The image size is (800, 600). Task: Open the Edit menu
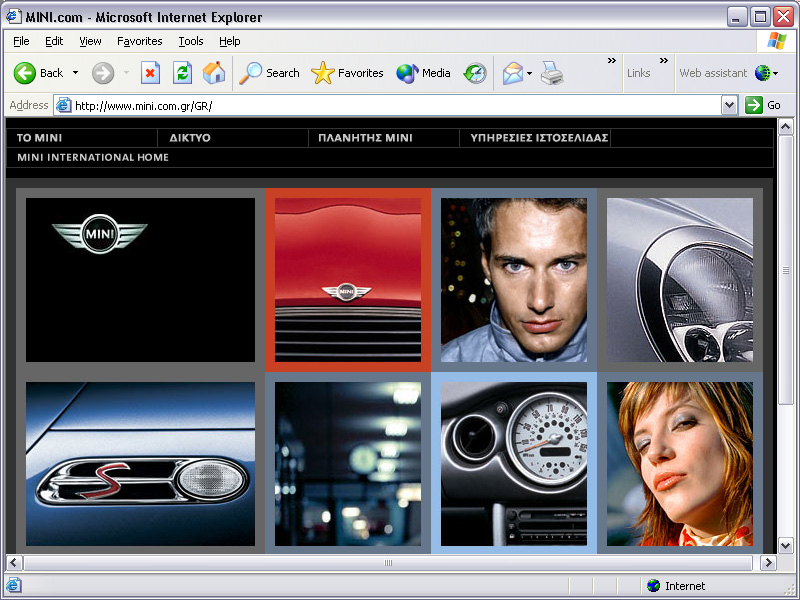54,41
